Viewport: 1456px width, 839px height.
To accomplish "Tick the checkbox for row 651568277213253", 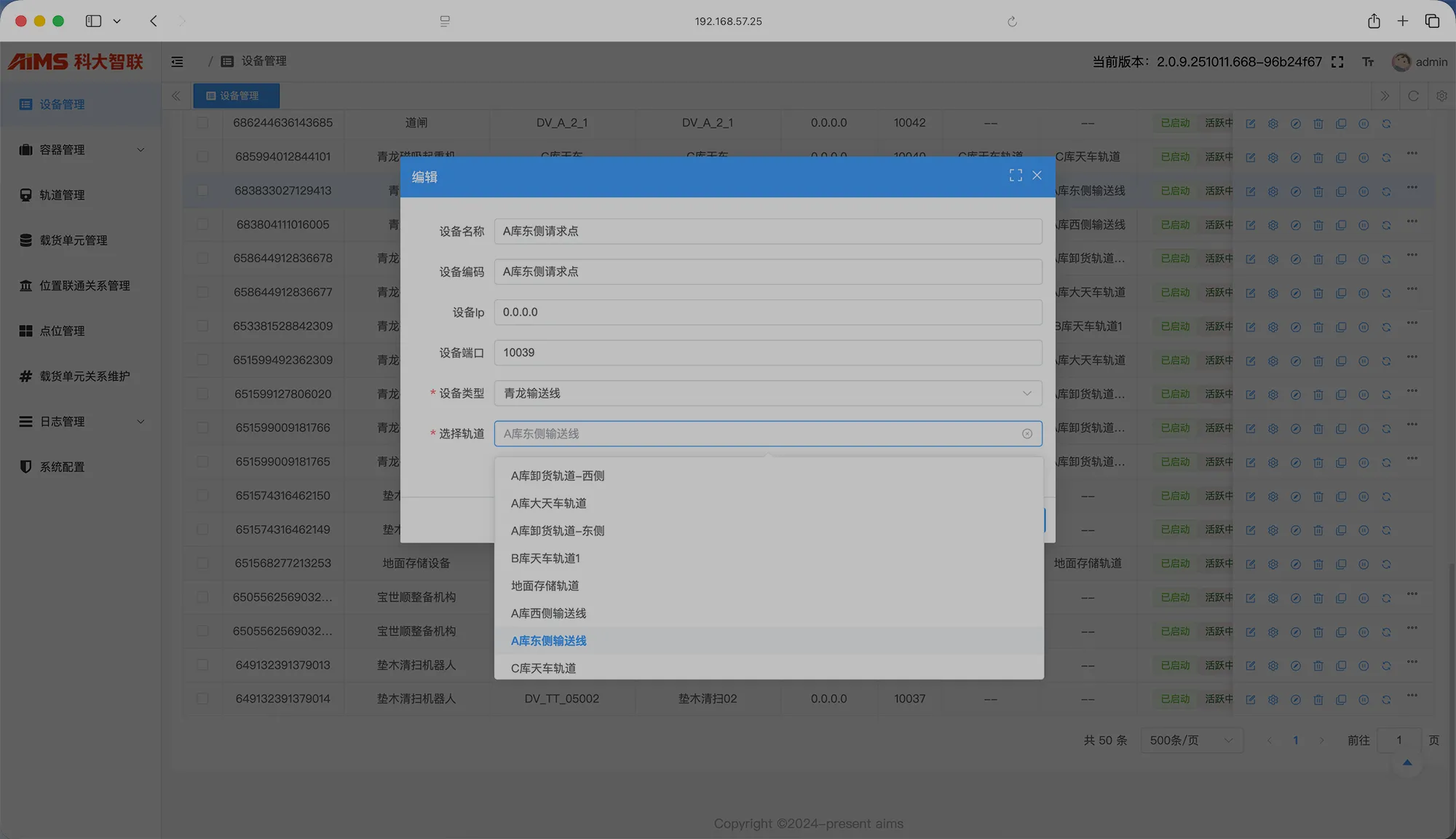I will [x=202, y=563].
